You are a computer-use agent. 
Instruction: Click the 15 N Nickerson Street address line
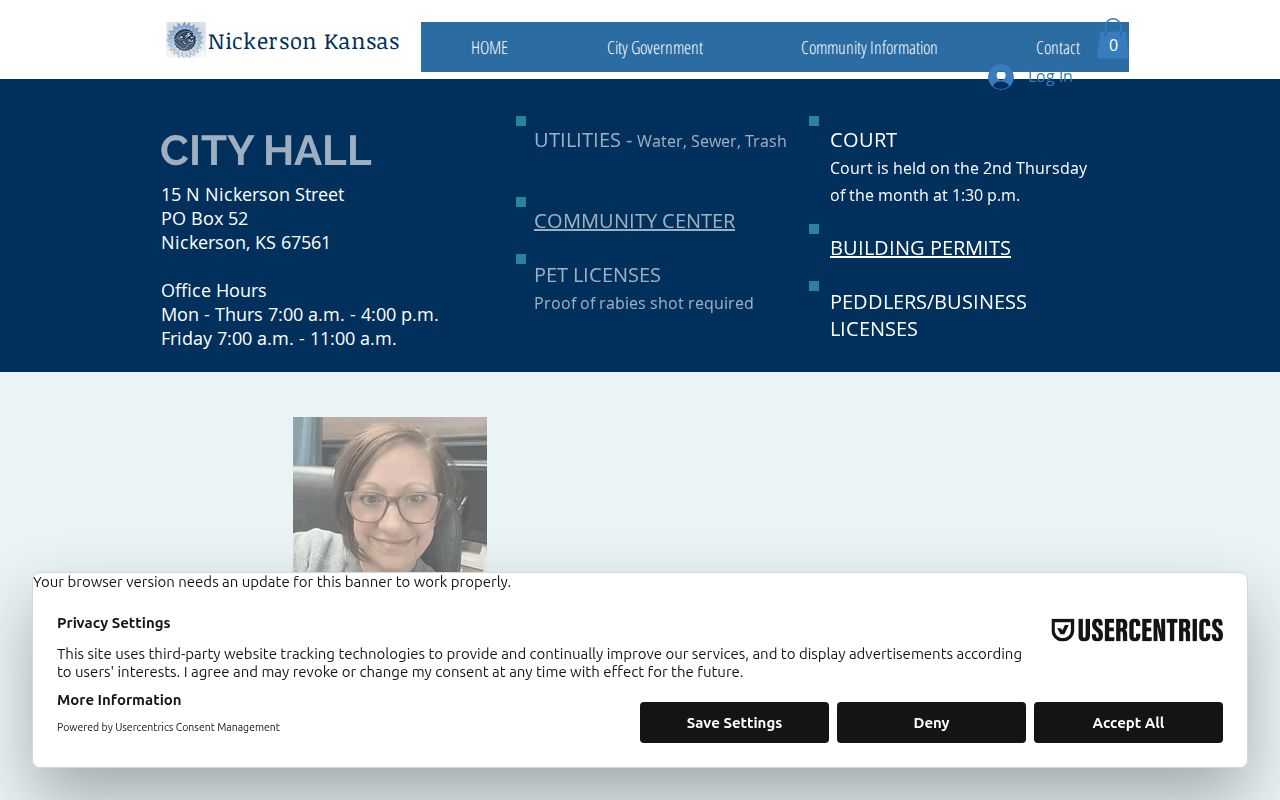tap(252, 194)
